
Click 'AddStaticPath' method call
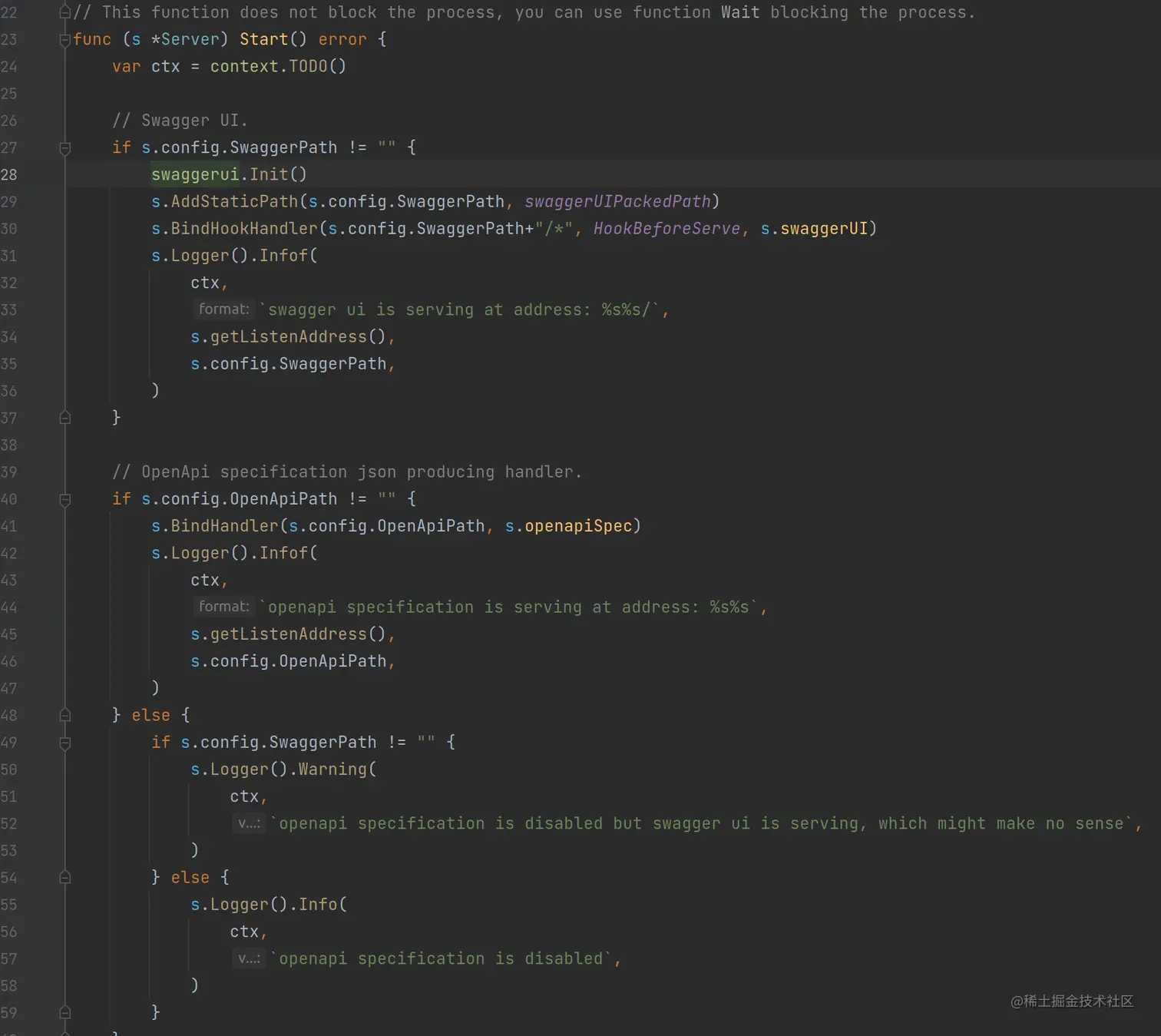pos(234,201)
